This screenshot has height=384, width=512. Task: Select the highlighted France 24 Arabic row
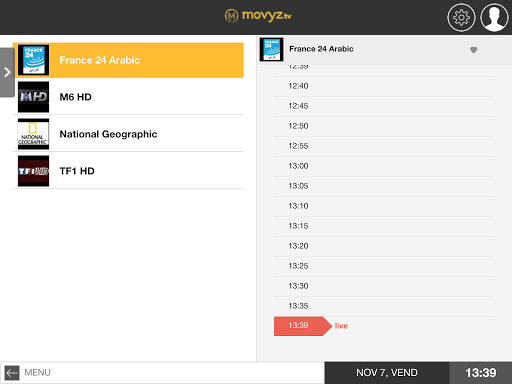128,60
